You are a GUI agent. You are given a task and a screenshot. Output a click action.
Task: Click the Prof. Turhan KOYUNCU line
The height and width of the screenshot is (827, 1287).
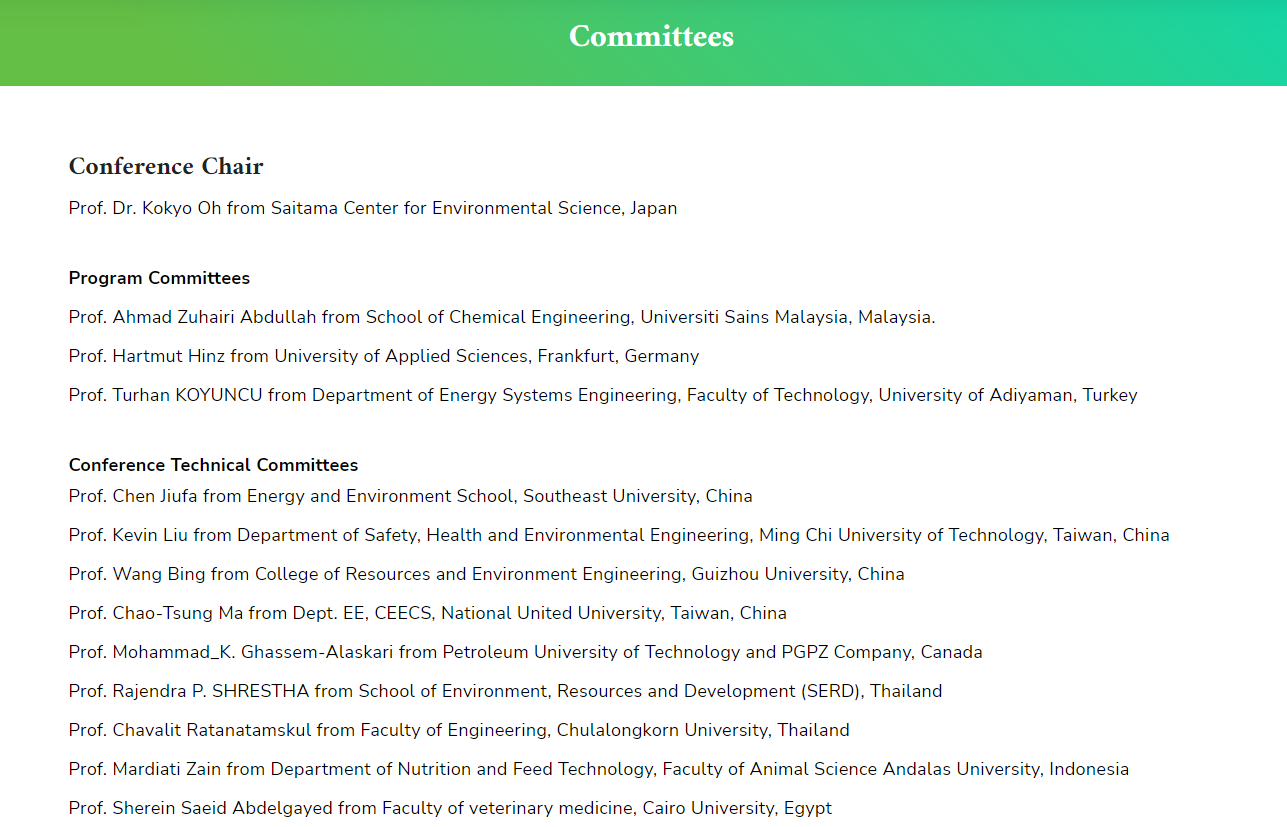click(603, 395)
